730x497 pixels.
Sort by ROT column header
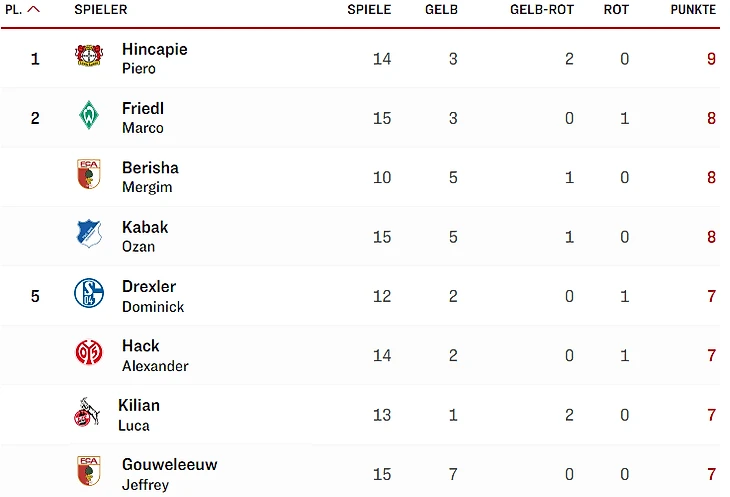pos(616,10)
